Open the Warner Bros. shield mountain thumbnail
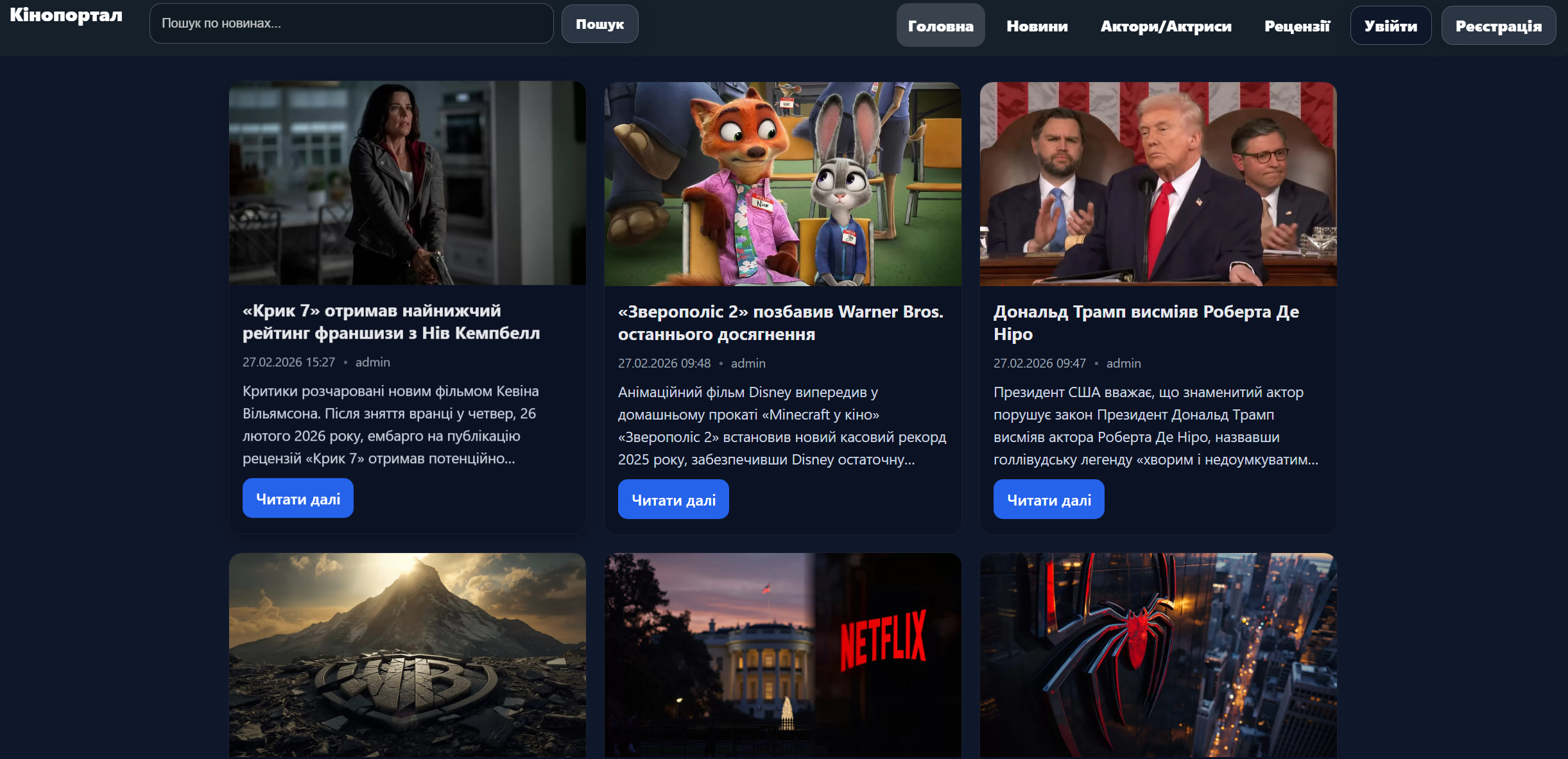 coord(408,655)
